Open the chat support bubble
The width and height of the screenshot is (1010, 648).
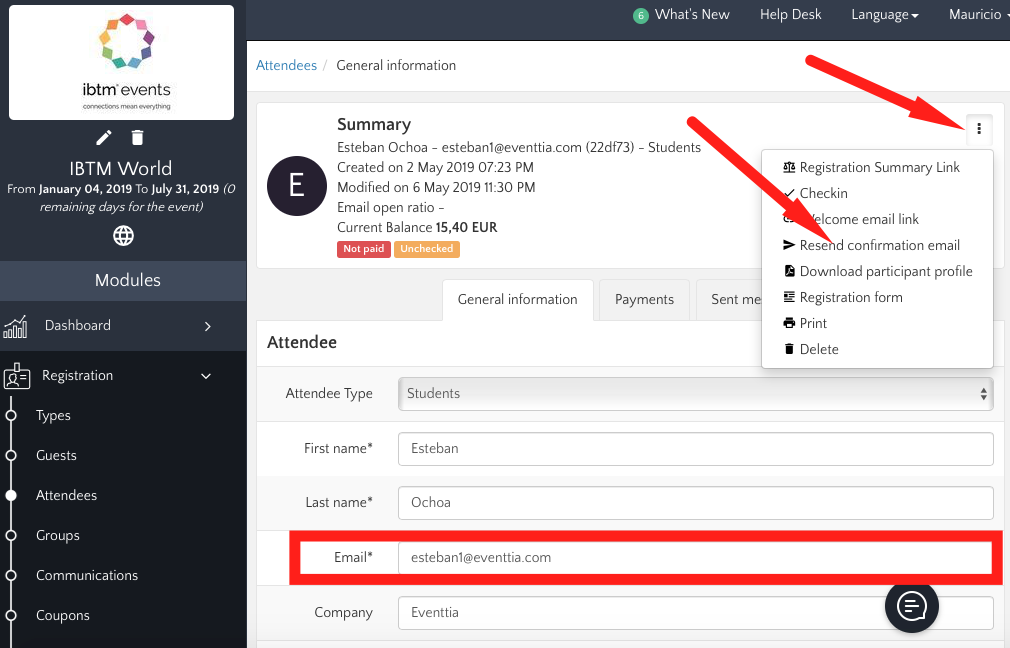(911, 606)
